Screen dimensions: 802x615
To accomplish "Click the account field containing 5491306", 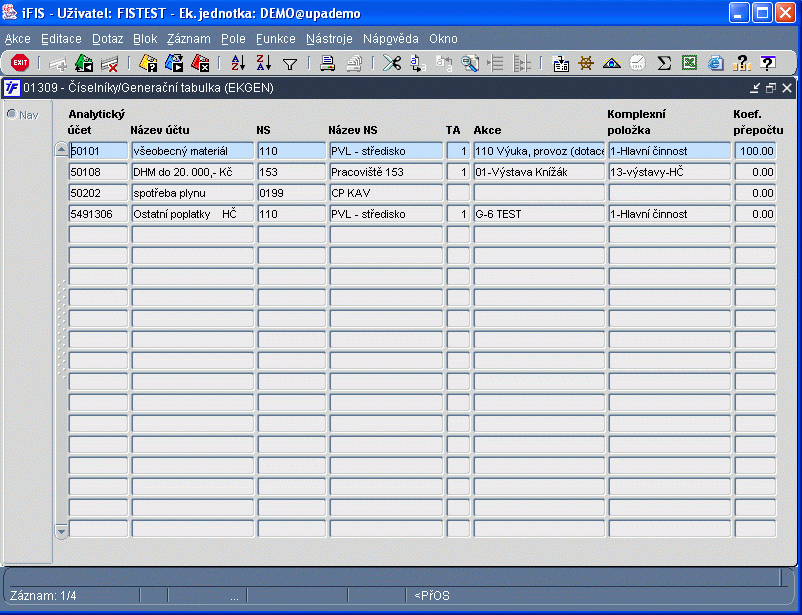I will click(98, 214).
